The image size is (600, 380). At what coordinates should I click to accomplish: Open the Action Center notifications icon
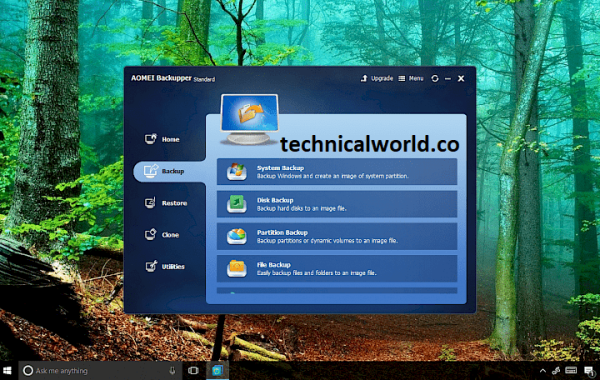(x=589, y=370)
